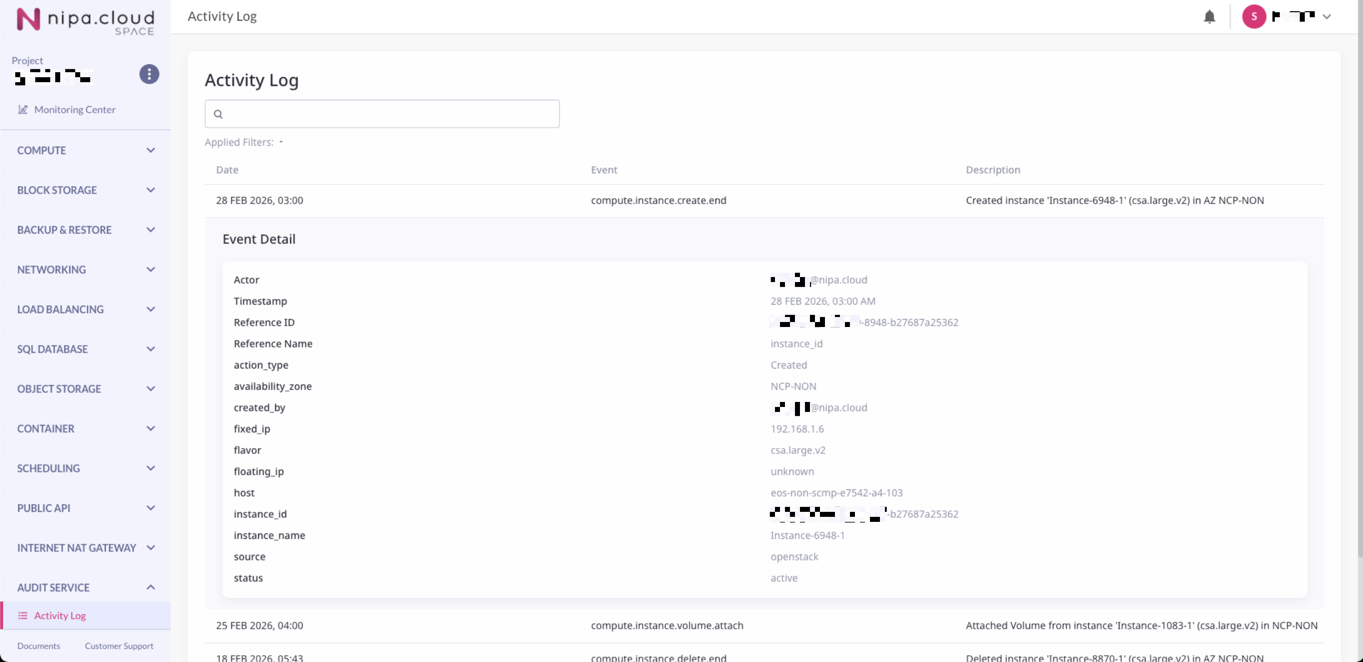Expand the NETWORKING menu chevron
The height and width of the screenshot is (662, 1363).
tap(150, 270)
